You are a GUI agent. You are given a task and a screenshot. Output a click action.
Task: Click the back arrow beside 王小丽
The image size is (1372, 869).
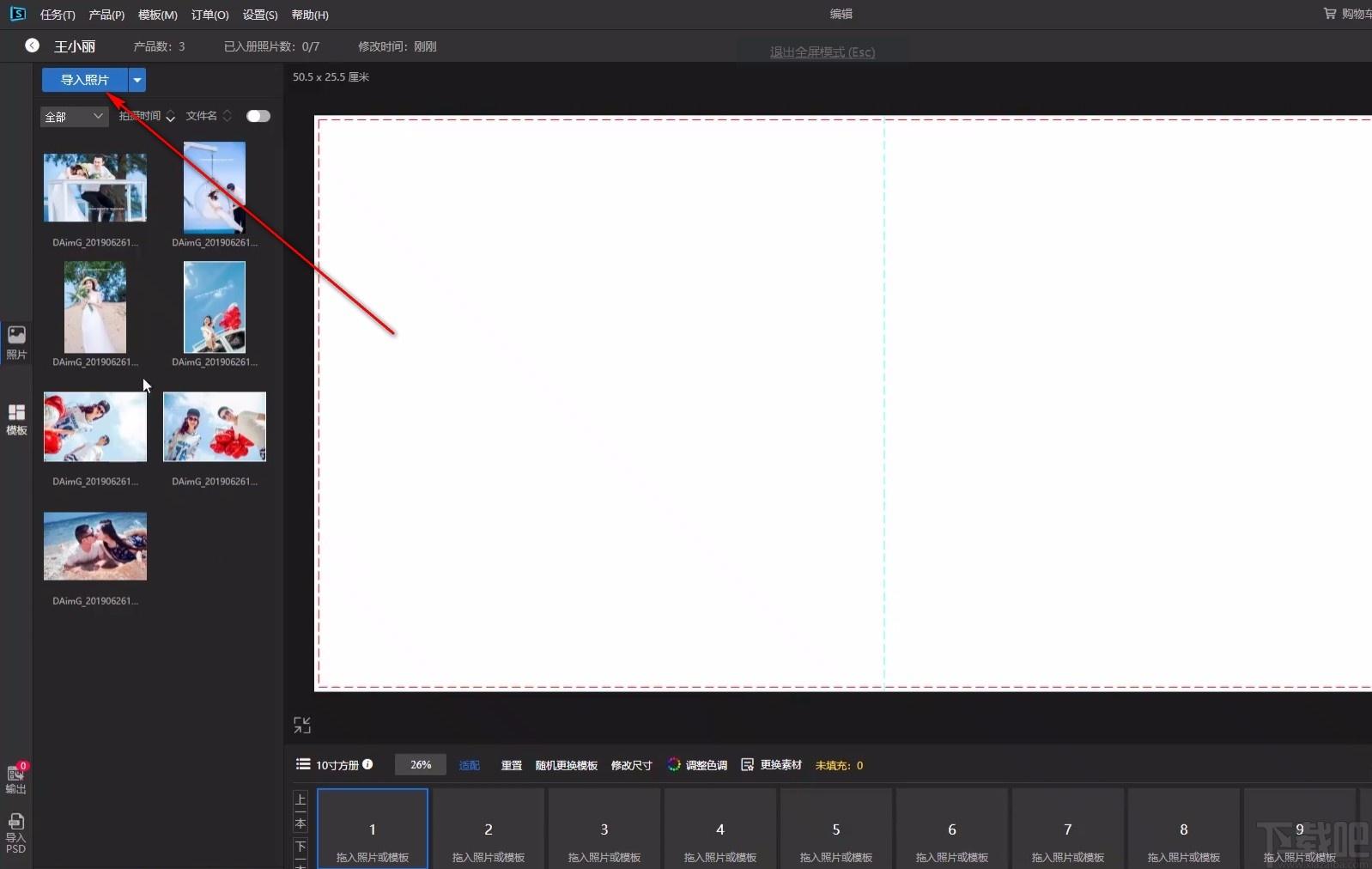[x=32, y=46]
